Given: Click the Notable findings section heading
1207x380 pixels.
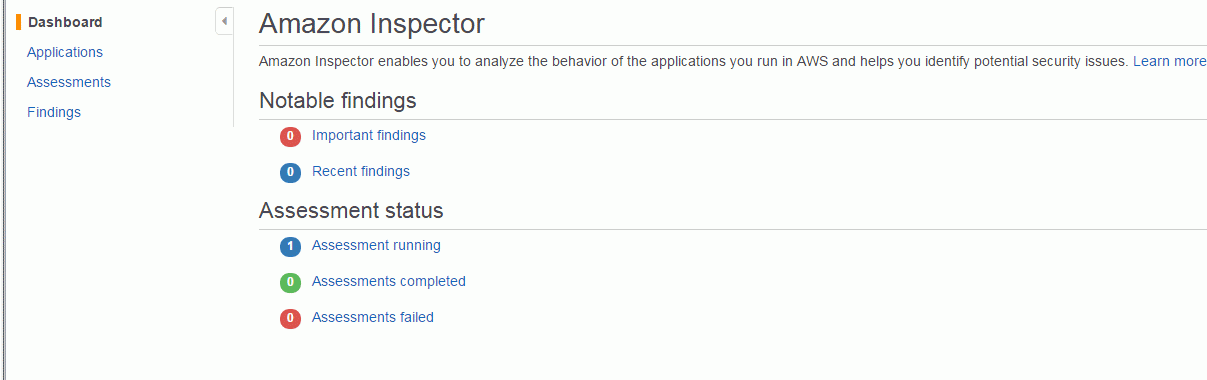Looking at the screenshot, I should [x=338, y=100].
